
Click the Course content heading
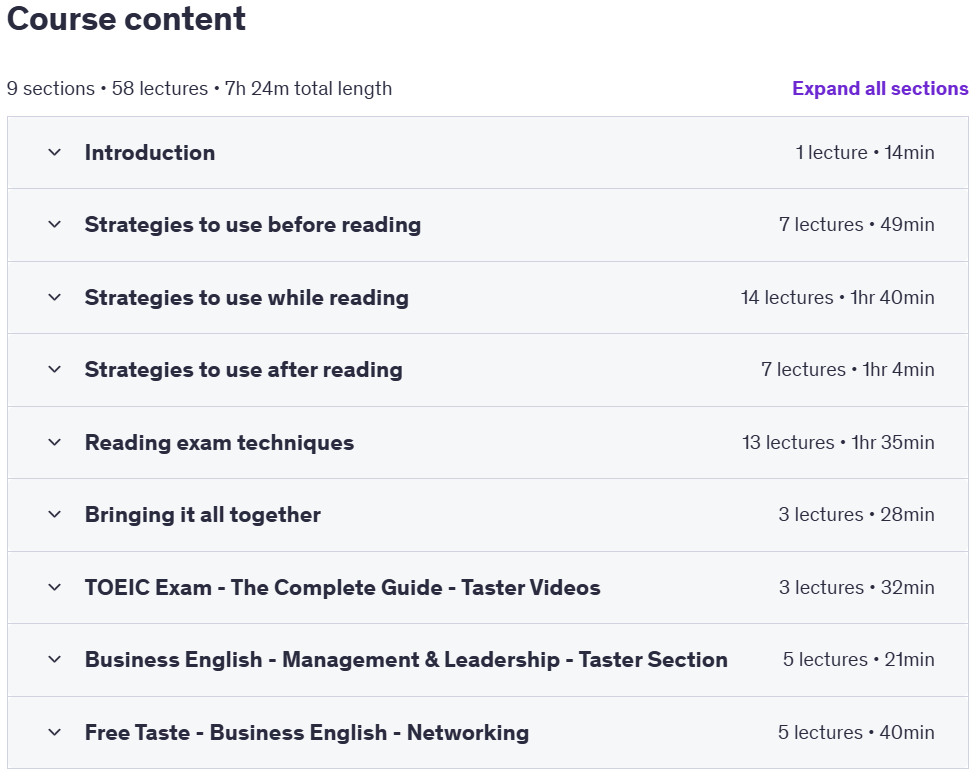pyautogui.click(x=126, y=18)
